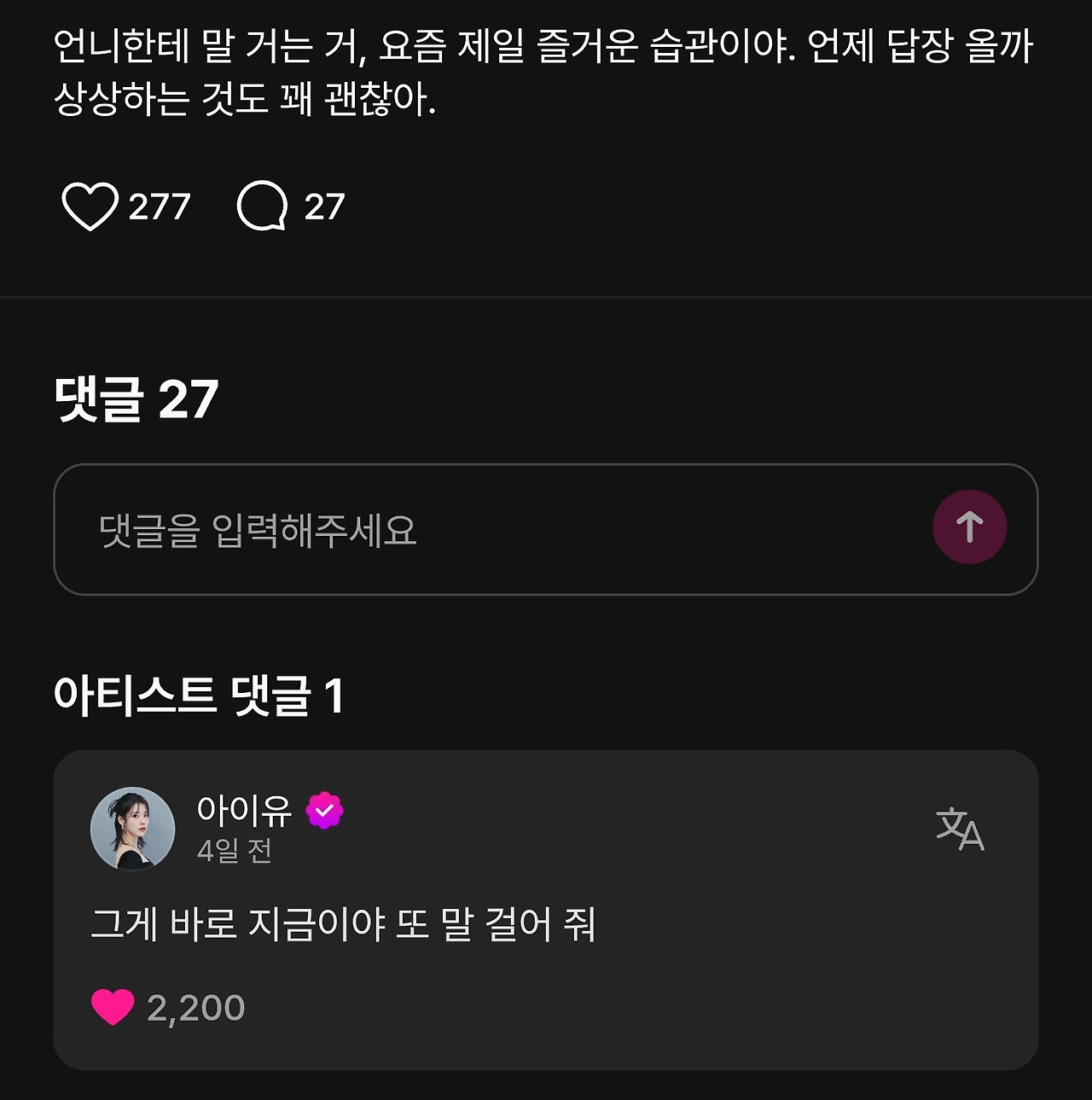Click the post line starting with 상상하는
Screen dimensions: 1092x1100
pyautogui.click(x=245, y=100)
